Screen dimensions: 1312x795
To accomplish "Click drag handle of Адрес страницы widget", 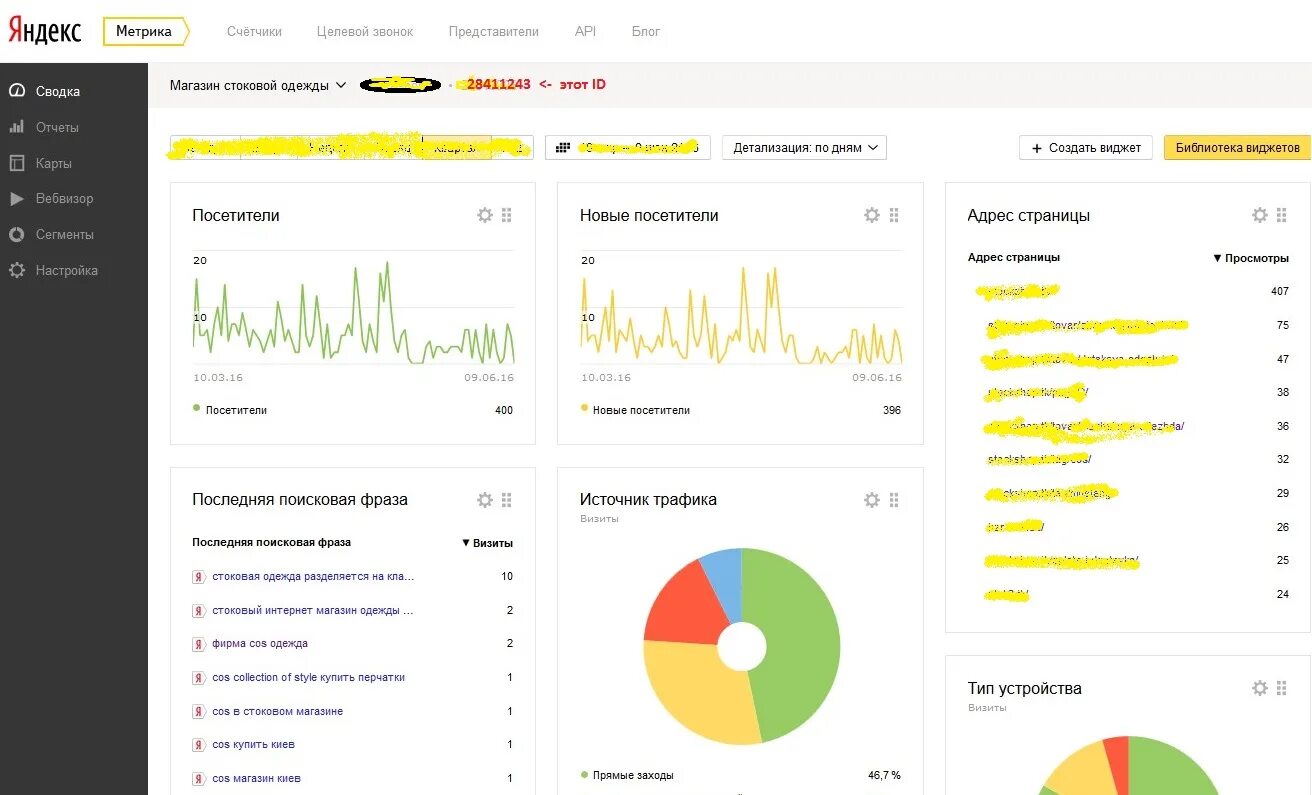I will coord(1282,215).
